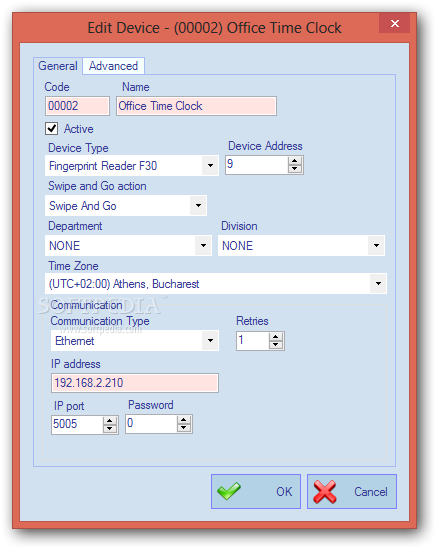The image size is (437, 549).
Task: Decrease Password value with down arrow
Action: (184, 428)
